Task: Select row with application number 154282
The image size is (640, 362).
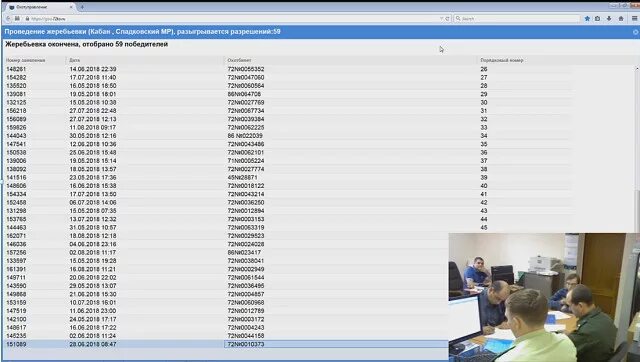Action: tap(320, 78)
